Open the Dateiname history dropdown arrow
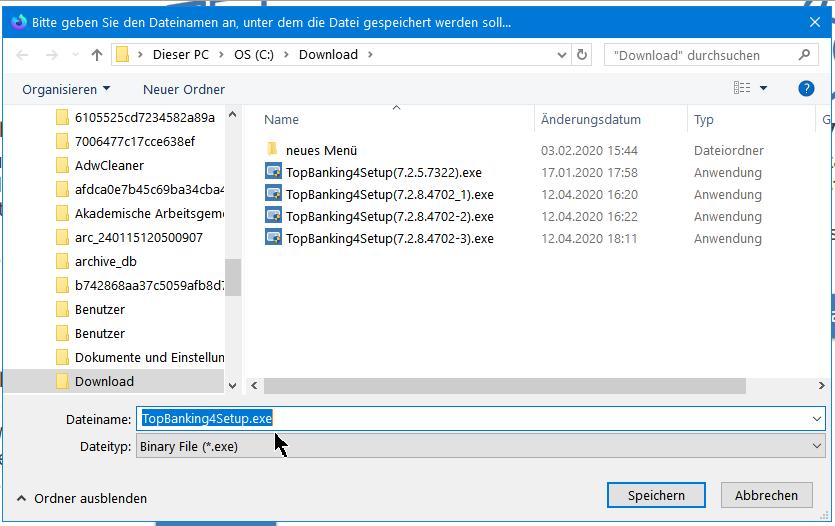 pyautogui.click(x=817, y=419)
